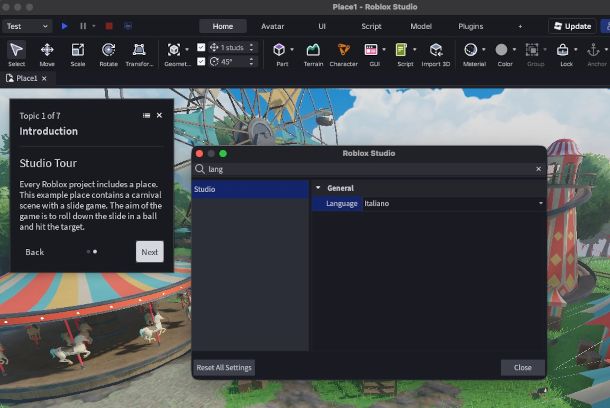This screenshot has height=408, width=610.
Task: Toggle the rotation snapping 45° checkbox
Action: pos(201,61)
